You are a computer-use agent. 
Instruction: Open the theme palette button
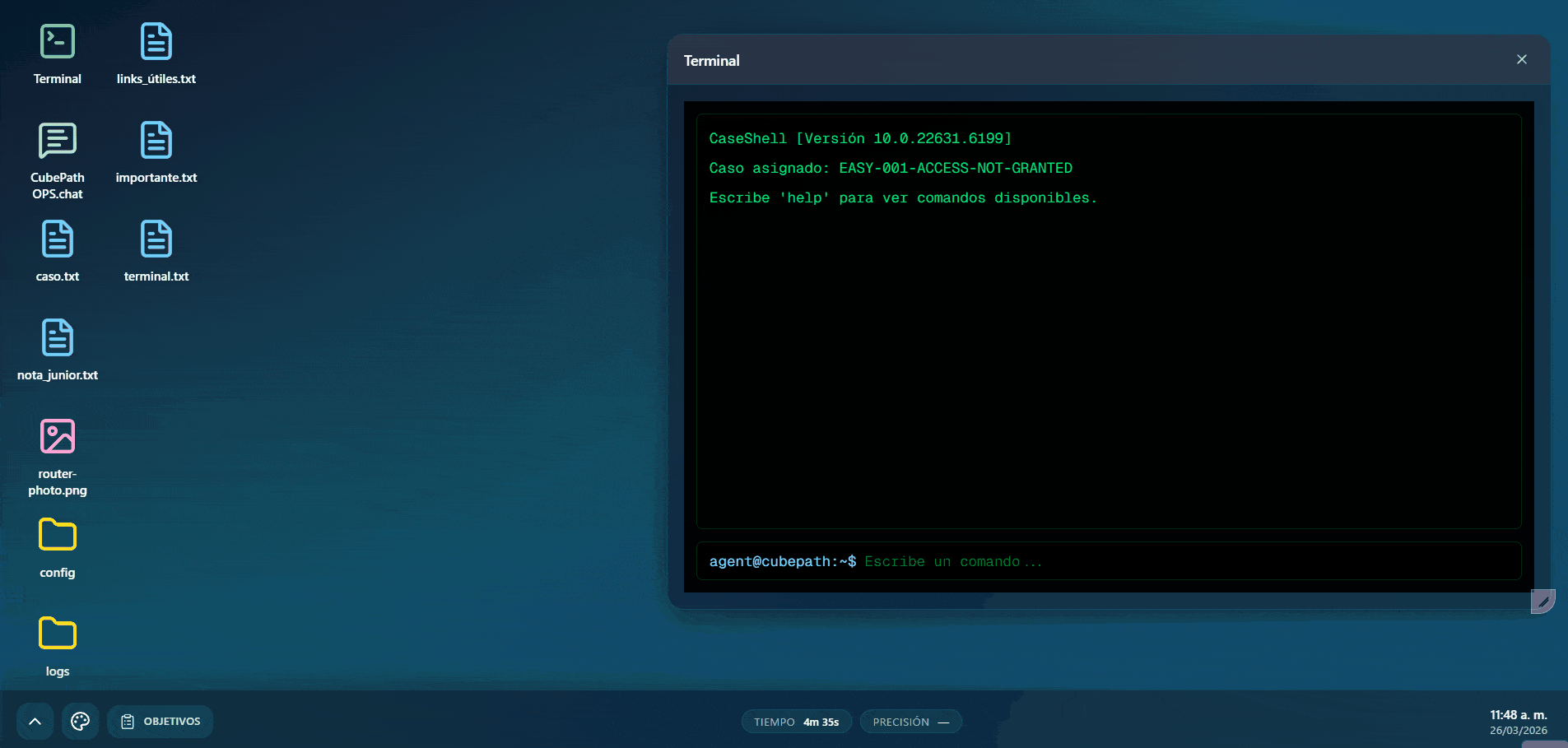coord(80,722)
